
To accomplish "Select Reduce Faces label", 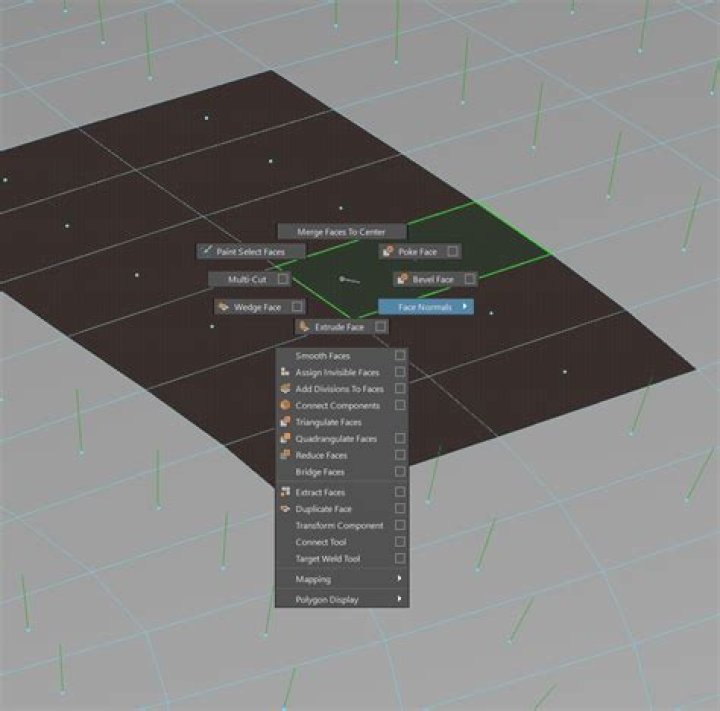I will coord(321,455).
